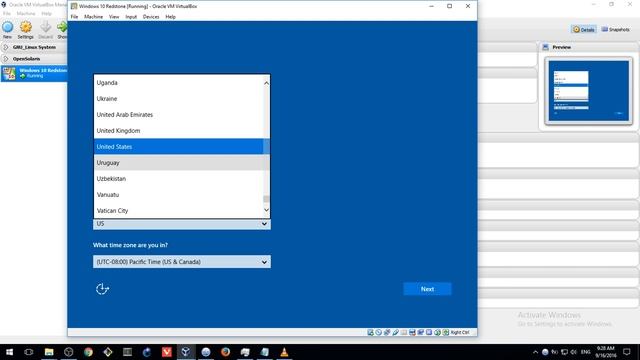The height and width of the screenshot is (360, 640).
Task: Click the VM preview thumbnail
Action: tap(589, 91)
